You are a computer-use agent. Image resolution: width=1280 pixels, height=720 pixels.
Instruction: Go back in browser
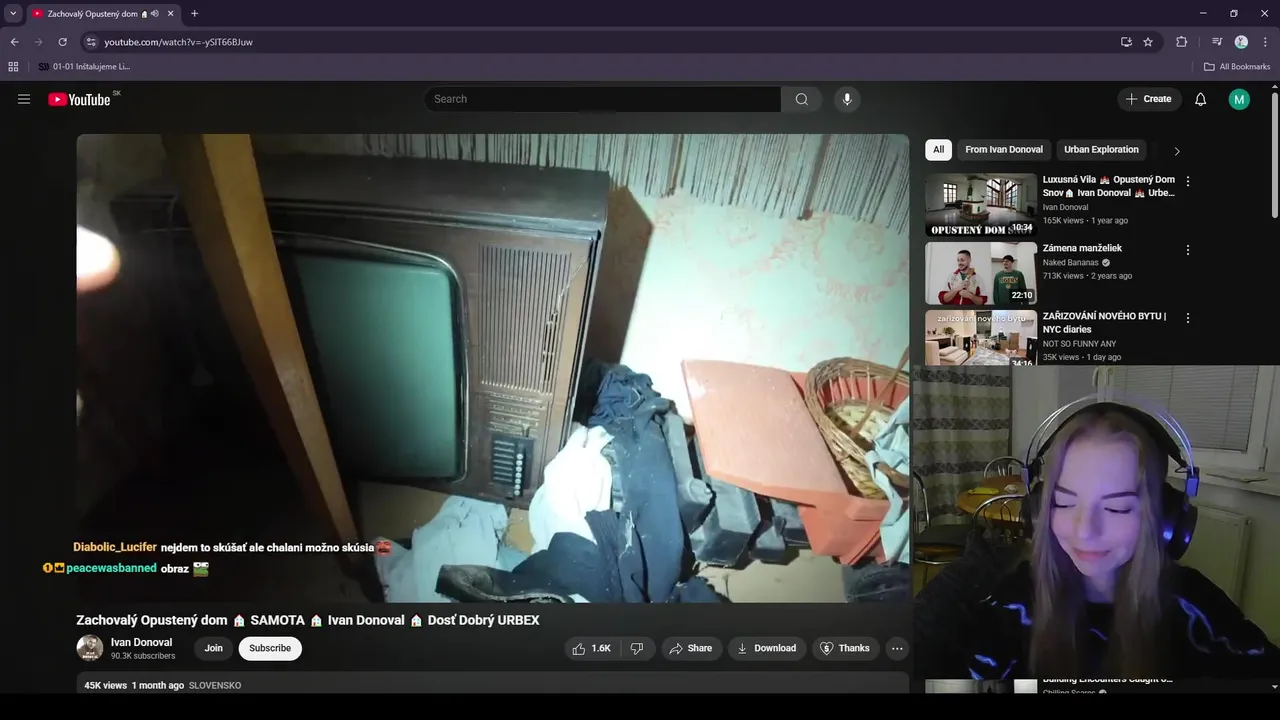point(14,42)
